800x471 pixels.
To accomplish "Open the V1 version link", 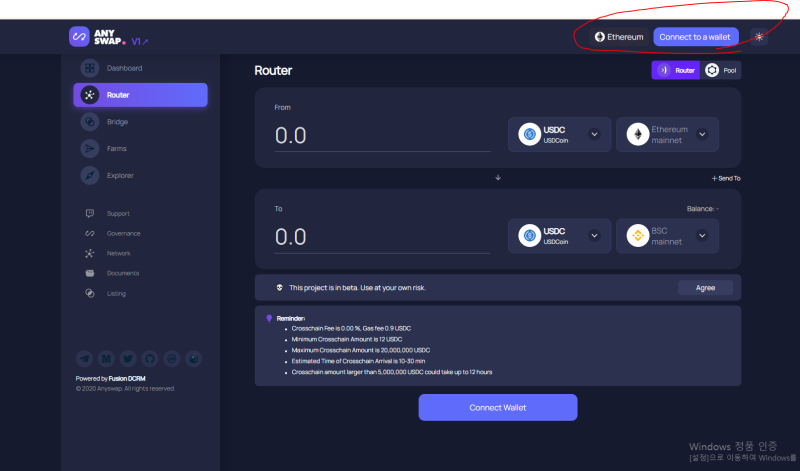I will 139,42.
